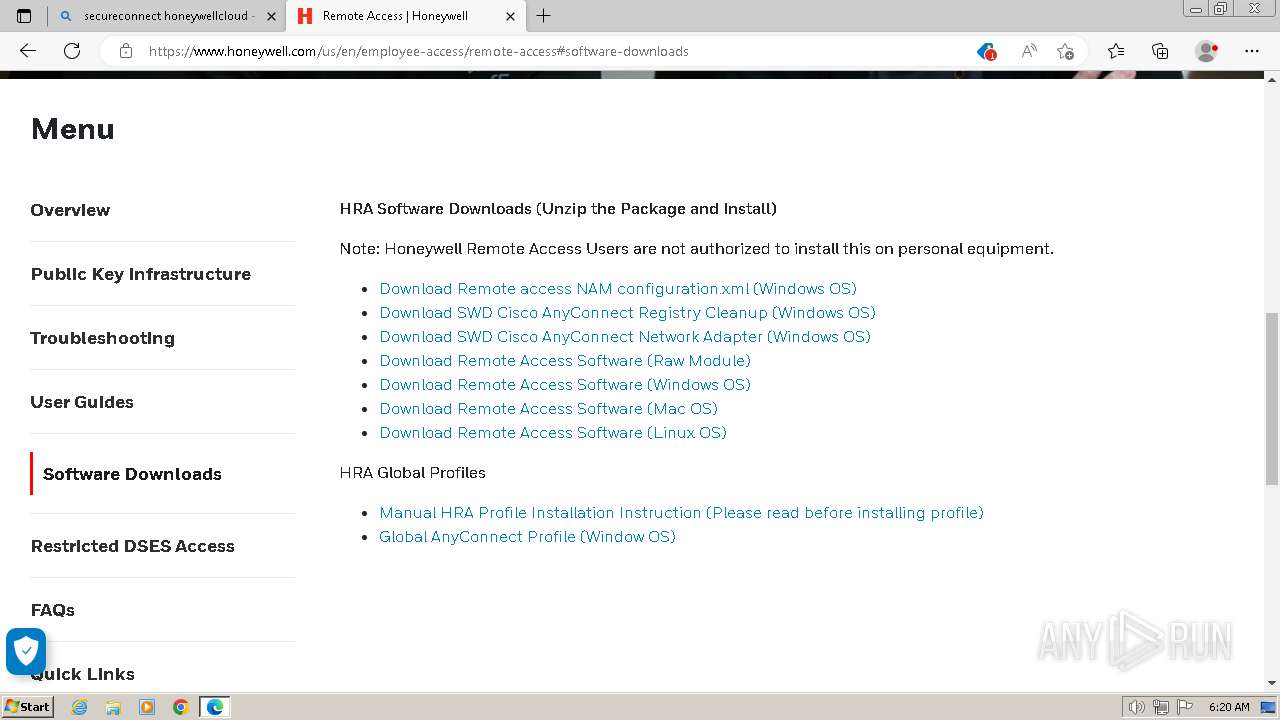Screen dimensions: 1280x720
Task: Click the address bar URL field
Action: pos(419,51)
